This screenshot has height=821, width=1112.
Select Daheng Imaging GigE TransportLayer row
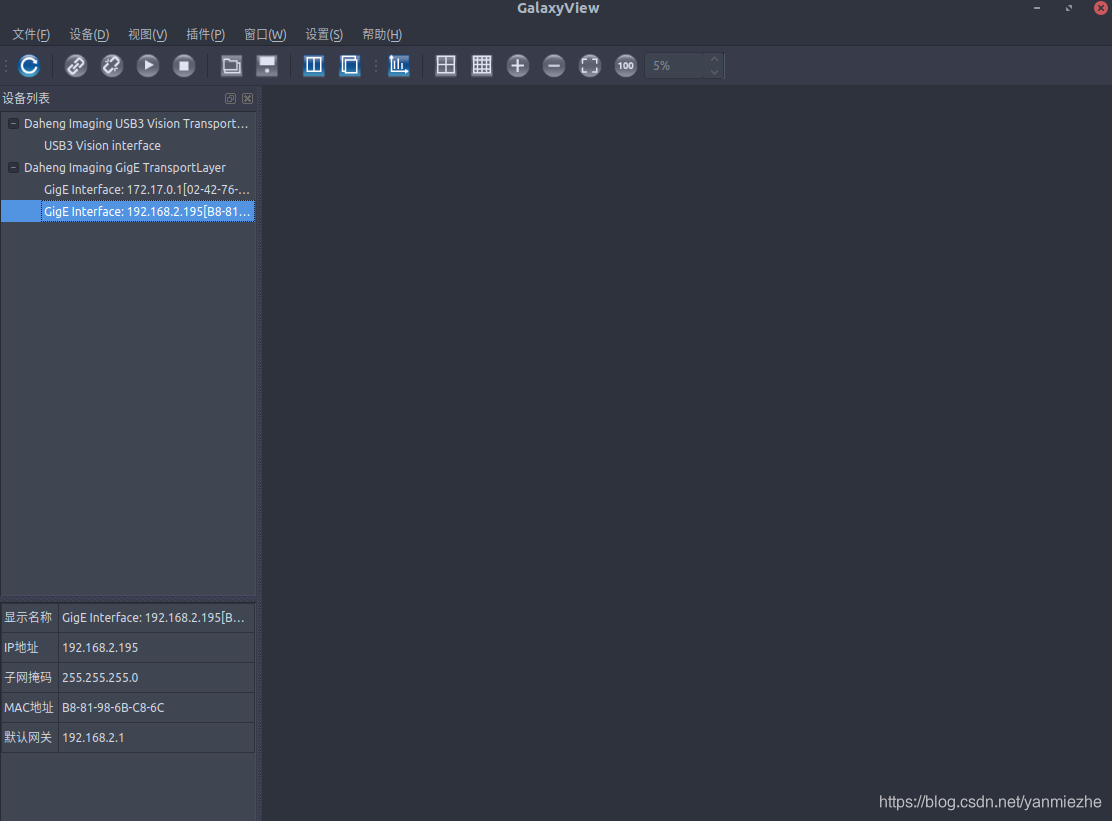128,167
